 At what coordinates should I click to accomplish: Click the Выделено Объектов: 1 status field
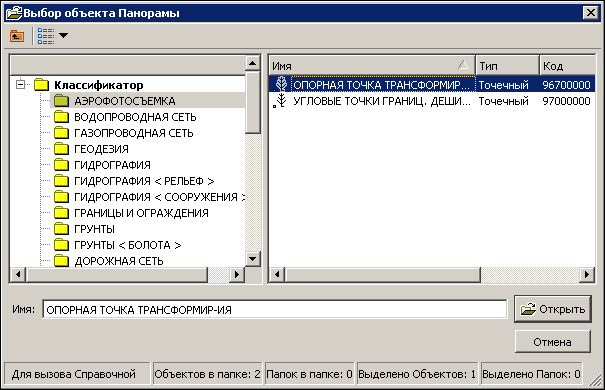coord(417,374)
